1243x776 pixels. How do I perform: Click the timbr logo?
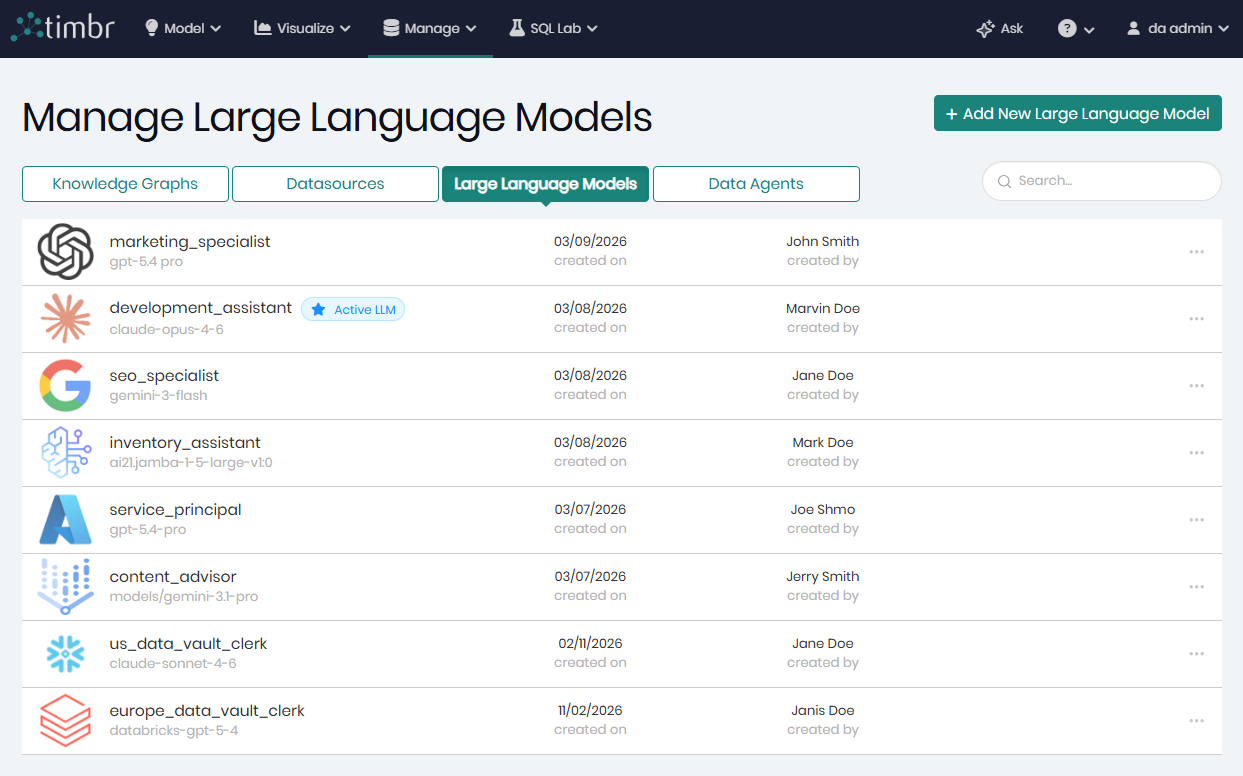click(x=62, y=28)
